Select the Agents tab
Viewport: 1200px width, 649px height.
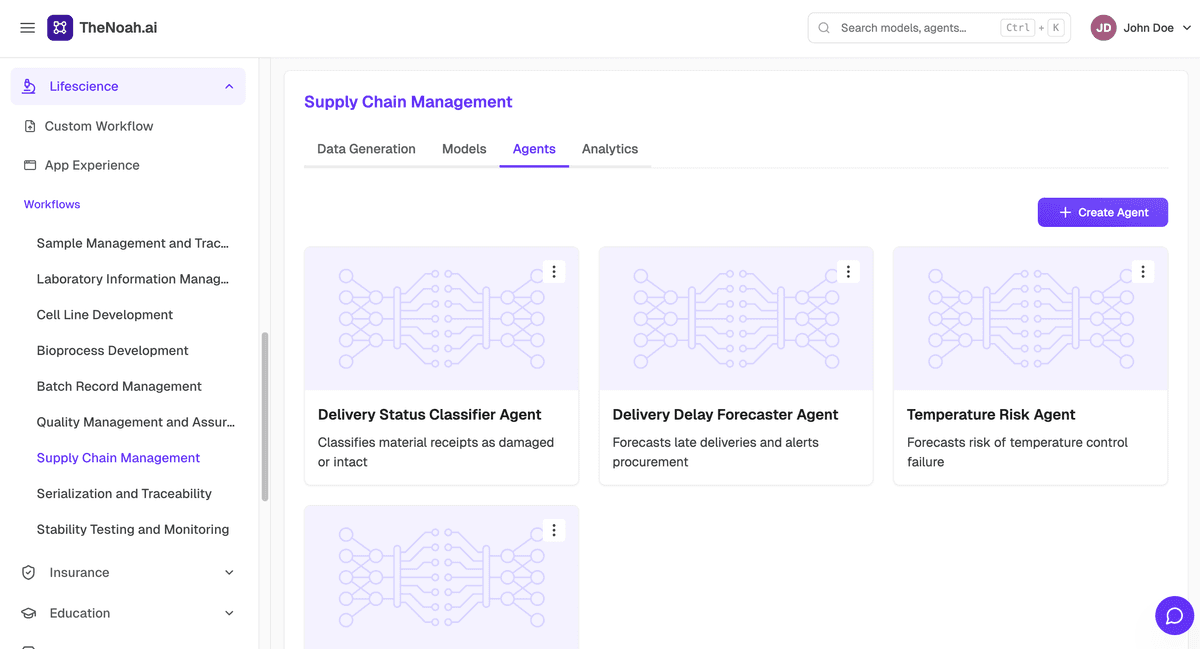tap(534, 149)
